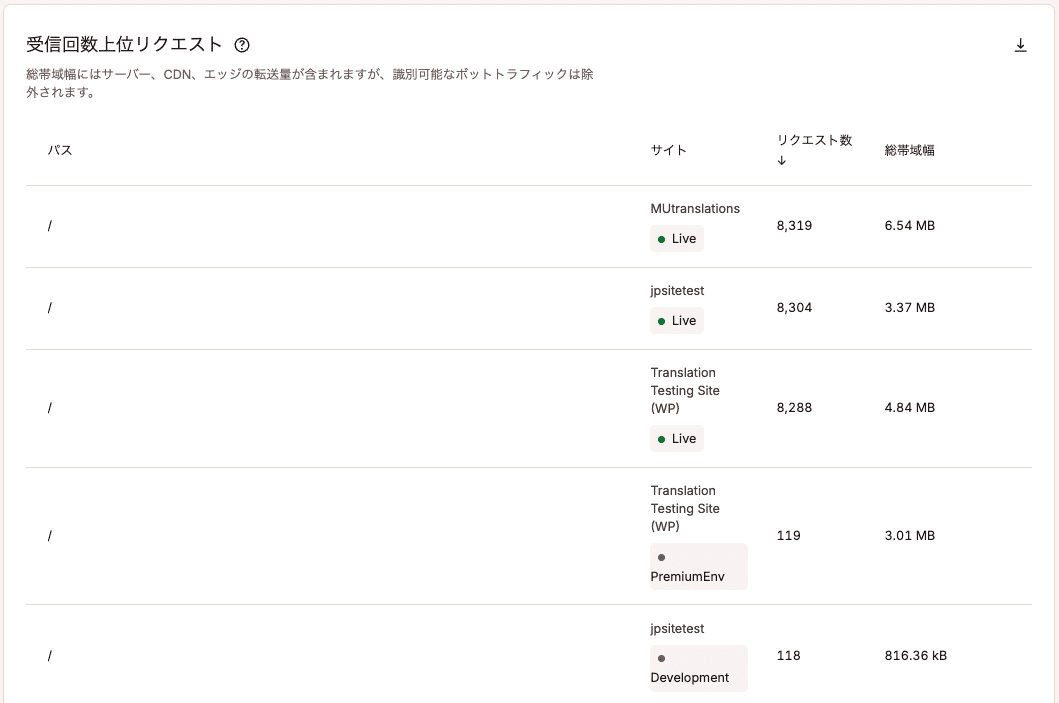1059x703 pixels.
Task: Sort the table by the 総帯域幅 column
Action: tap(909, 150)
